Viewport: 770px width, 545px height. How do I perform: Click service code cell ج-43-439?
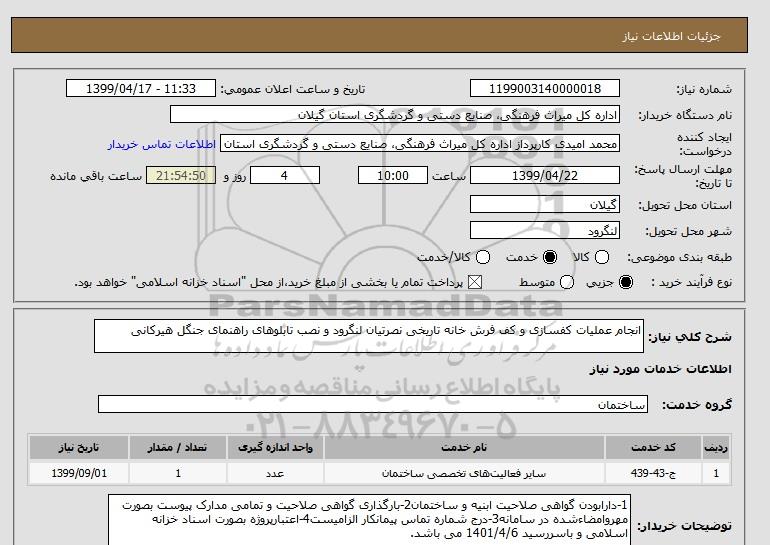pos(653,473)
